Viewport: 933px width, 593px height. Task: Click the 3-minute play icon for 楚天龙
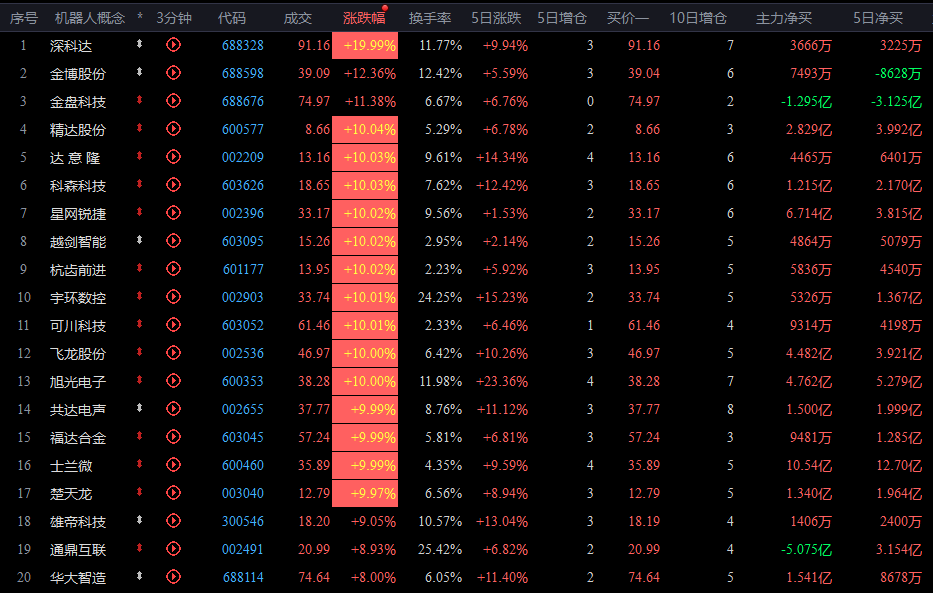(x=173, y=492)
